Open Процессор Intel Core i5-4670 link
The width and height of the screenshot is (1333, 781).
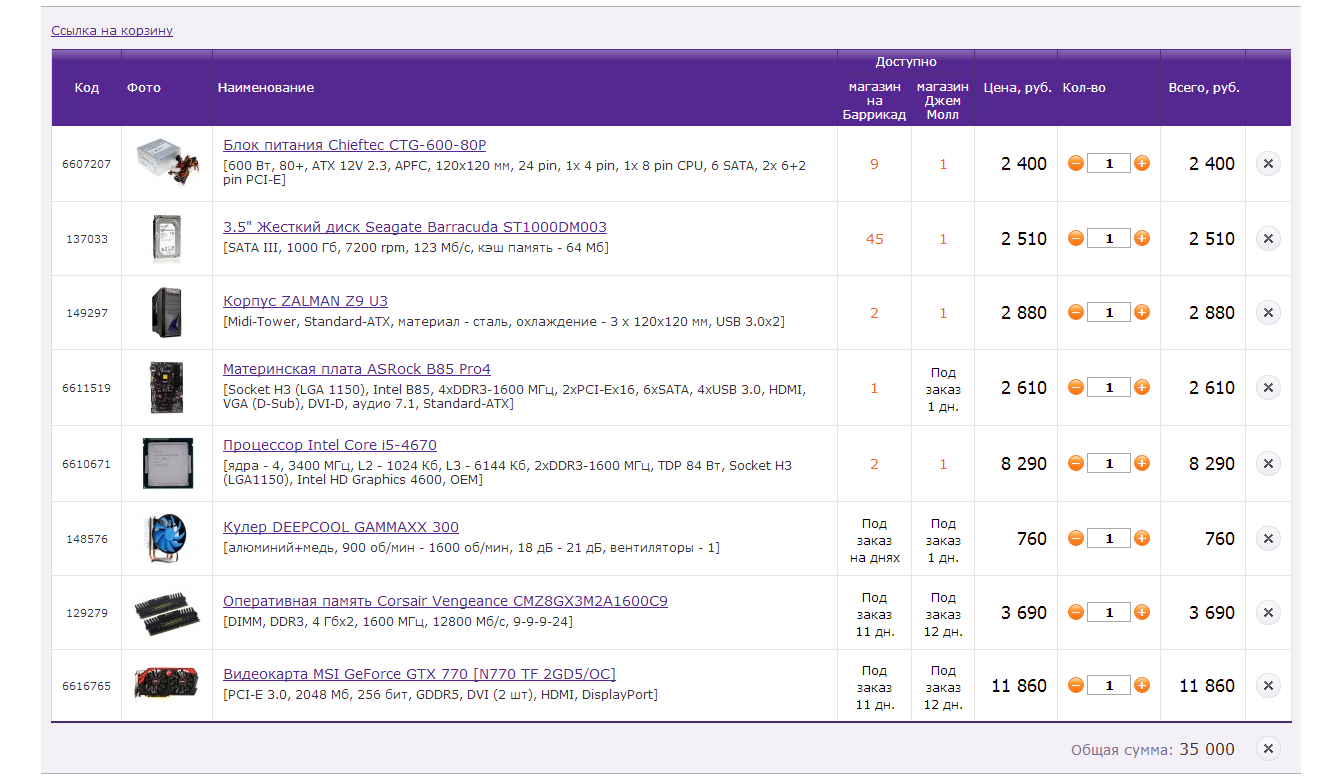(x=330, y=445)
